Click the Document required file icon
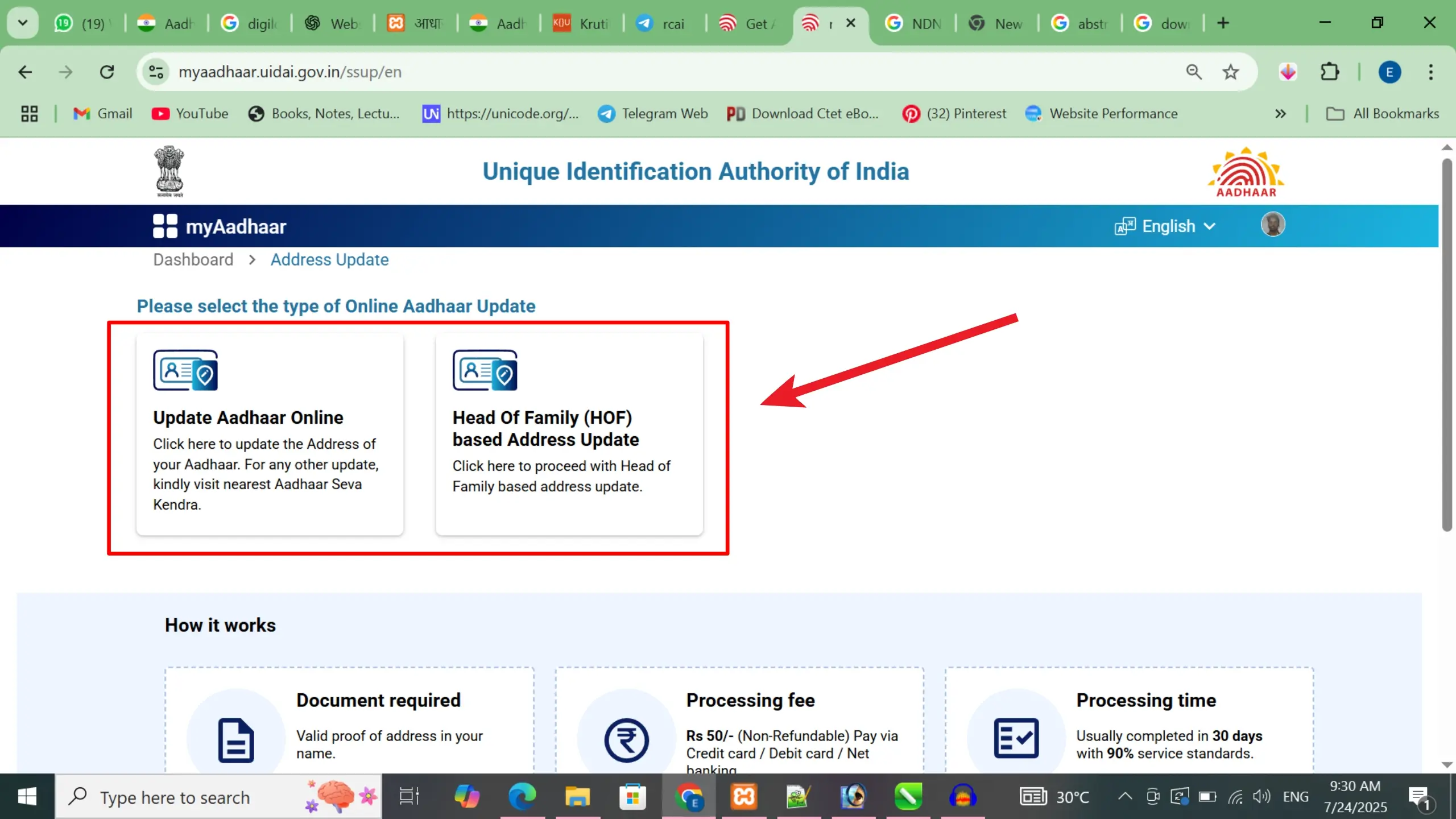This screenshot has height=819, width=1456. point(236,740)
